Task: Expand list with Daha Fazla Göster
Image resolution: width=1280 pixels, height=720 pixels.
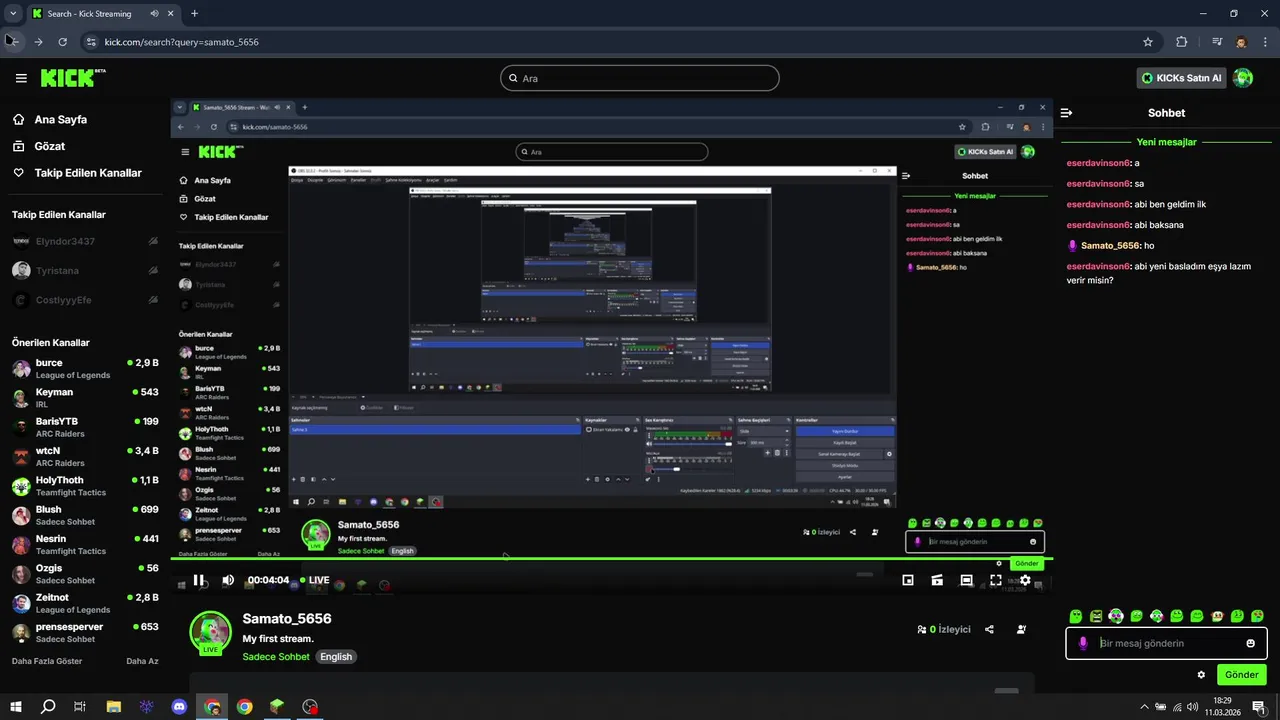Action: coord(47,661)
